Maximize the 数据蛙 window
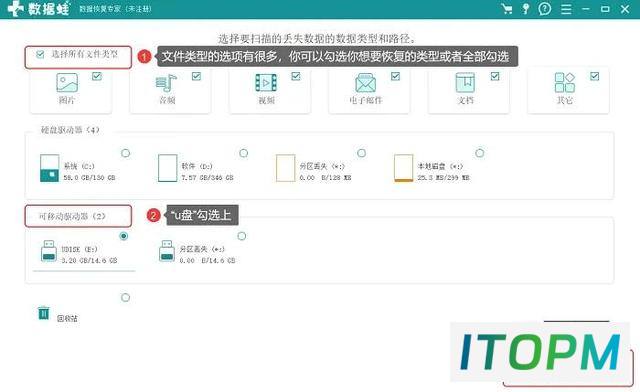 [x=605, y=9]
